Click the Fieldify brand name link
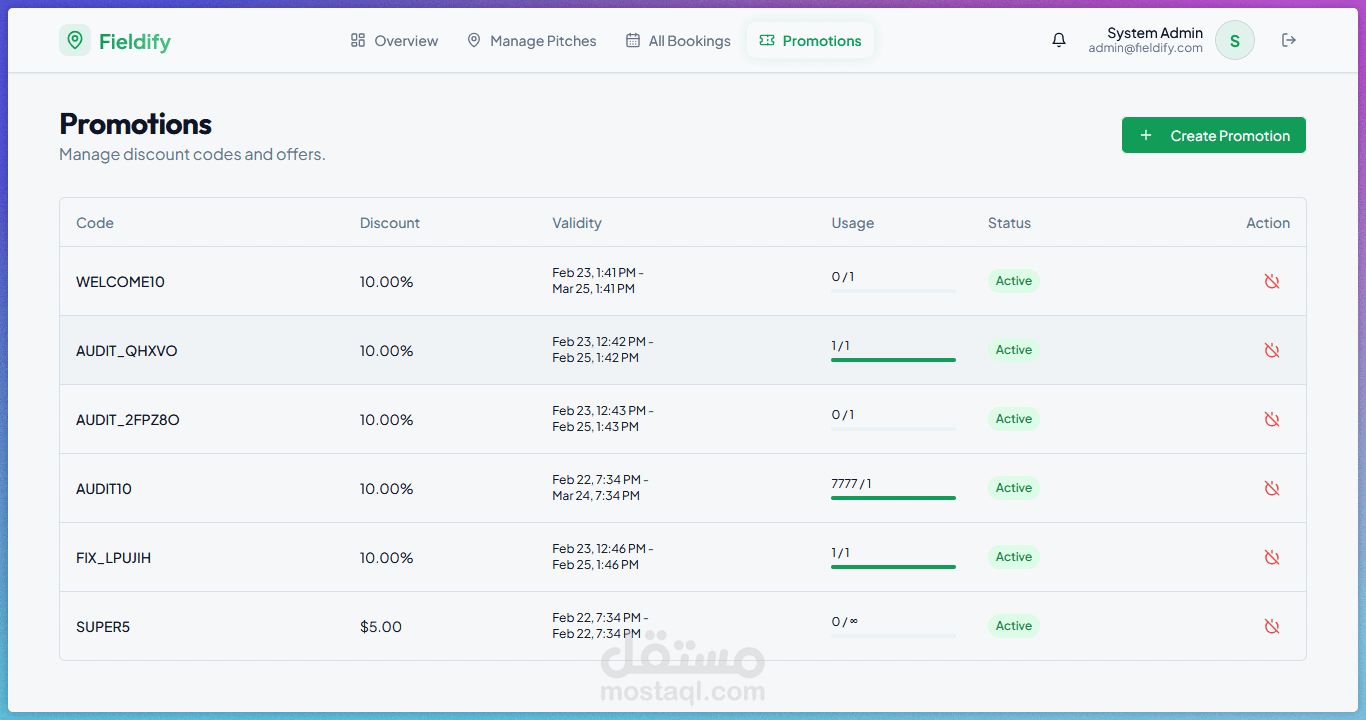 tap(135, 41)
